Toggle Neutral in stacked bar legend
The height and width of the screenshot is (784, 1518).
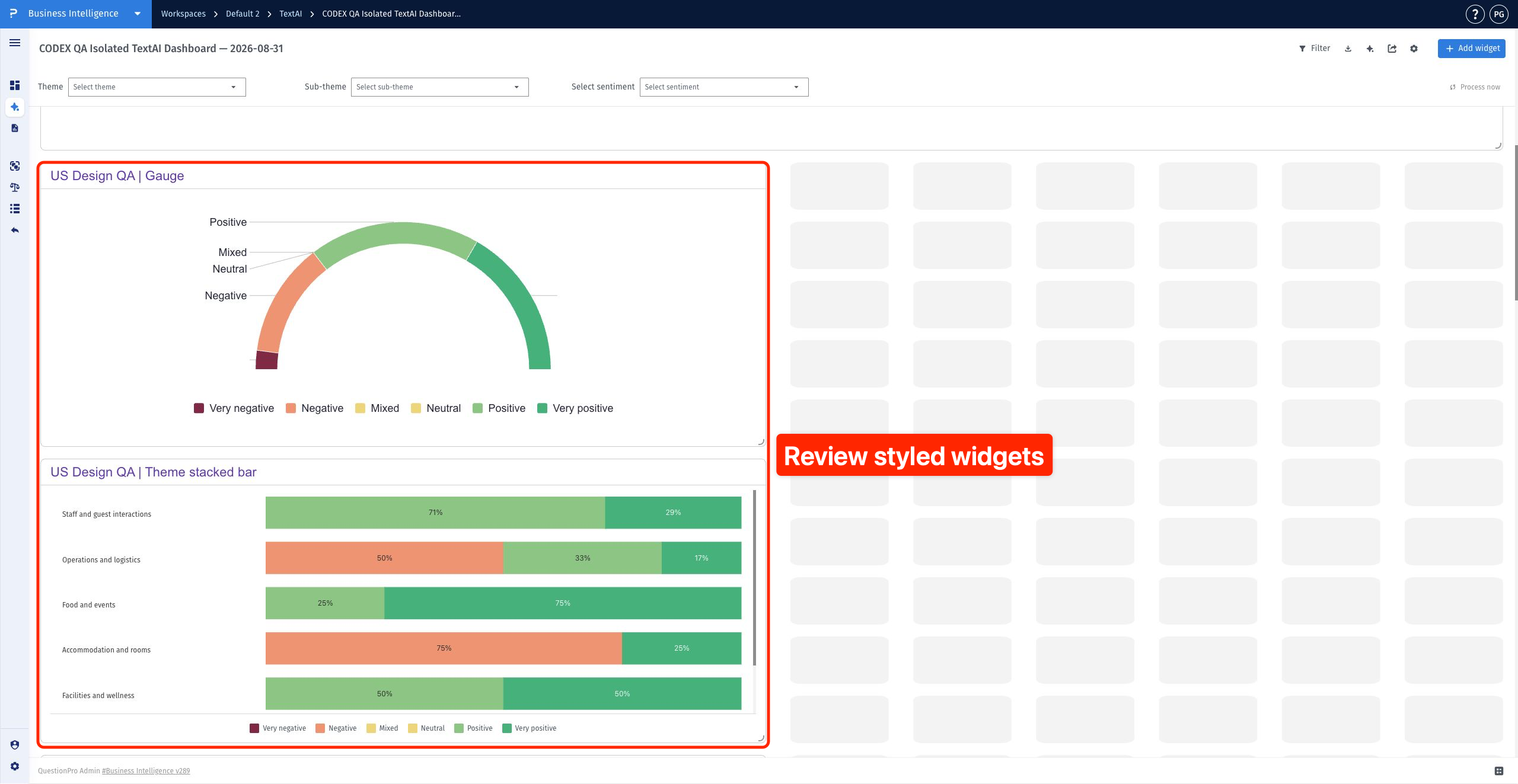click(x=426, y=728)
